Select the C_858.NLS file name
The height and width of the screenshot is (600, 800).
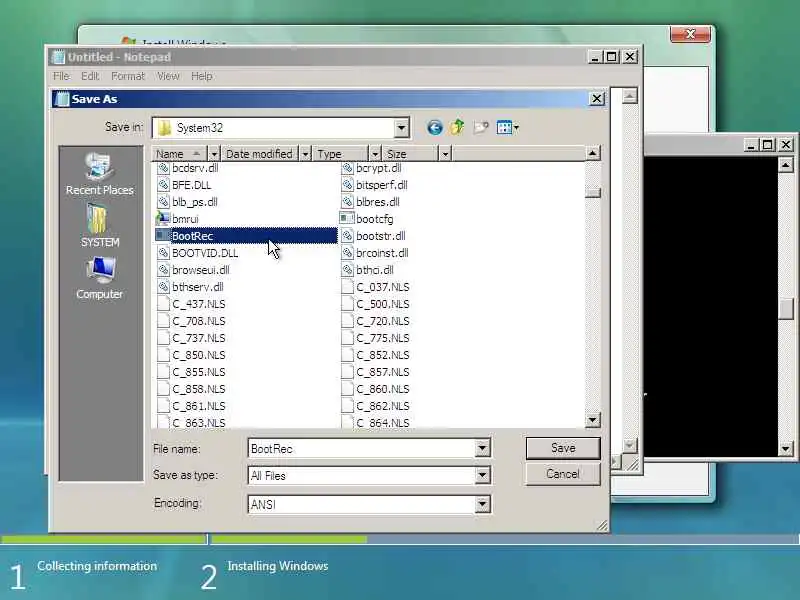[x=198, y=389]
